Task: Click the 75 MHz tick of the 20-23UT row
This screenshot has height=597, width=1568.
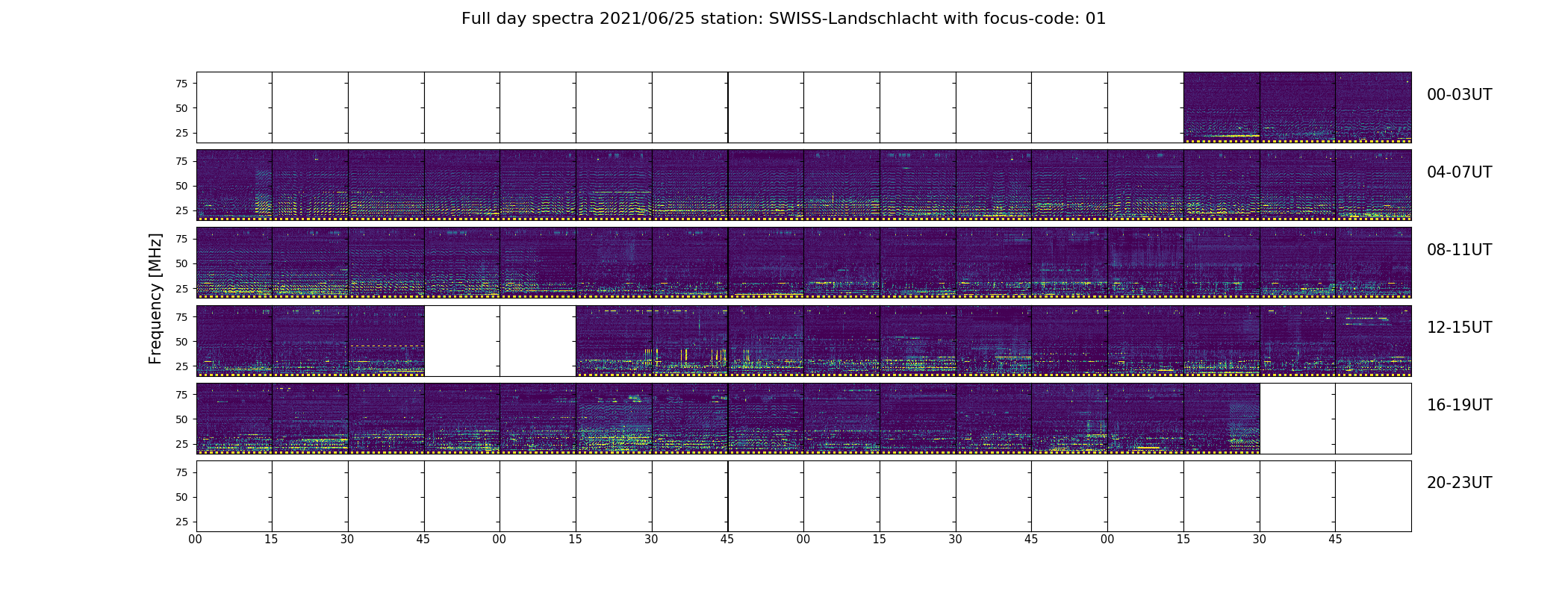Action: coord(181,472)
